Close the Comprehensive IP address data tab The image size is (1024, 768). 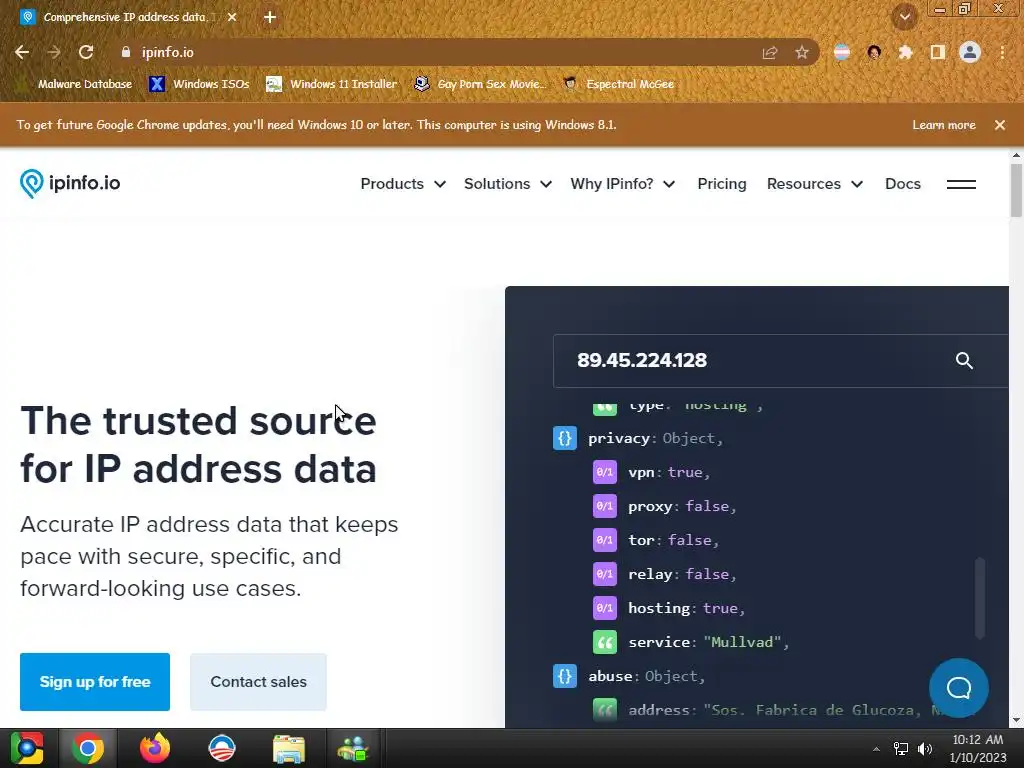click(x=232, y=17)
